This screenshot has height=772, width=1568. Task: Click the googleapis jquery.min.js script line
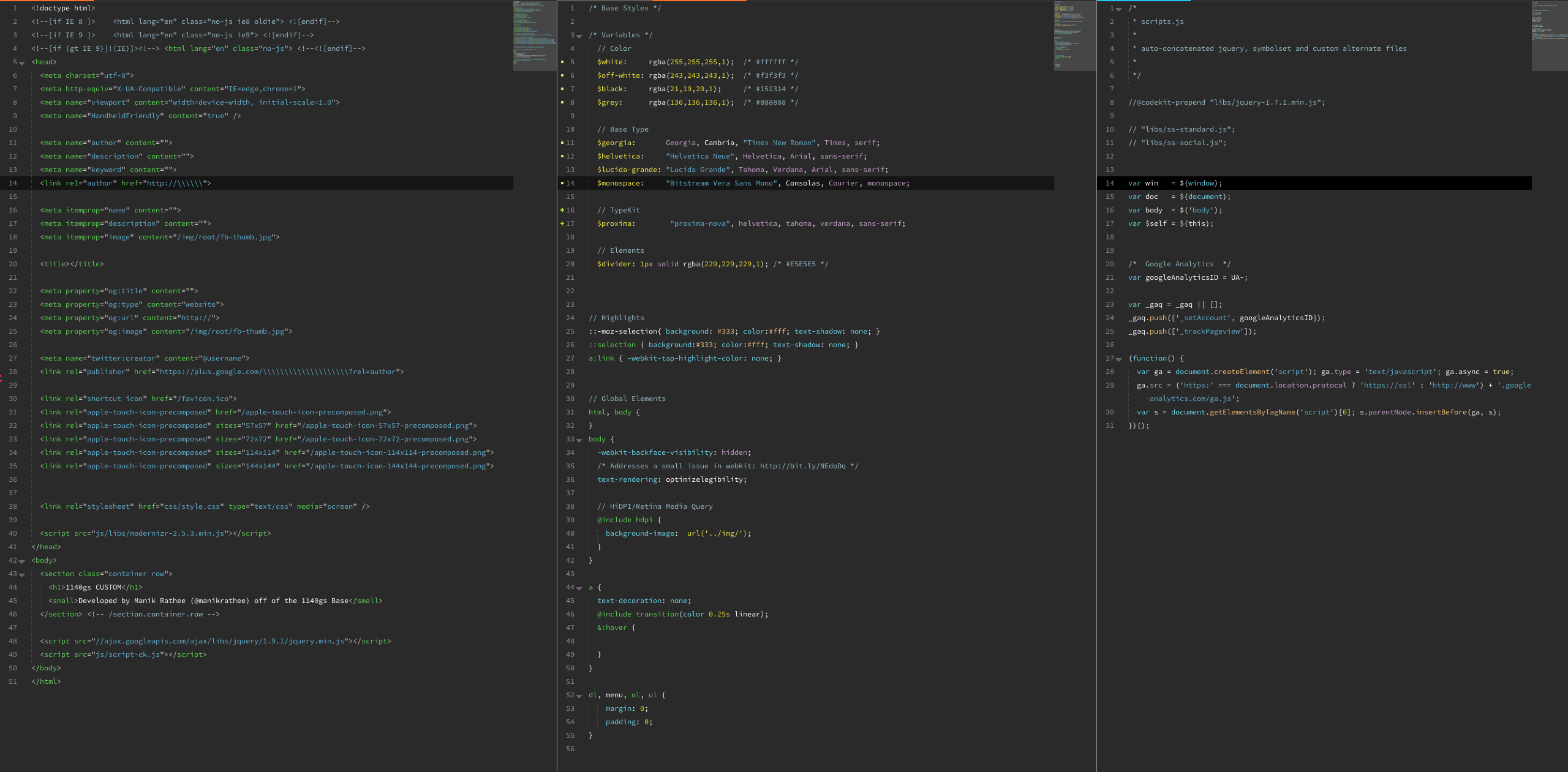point(216,641)
